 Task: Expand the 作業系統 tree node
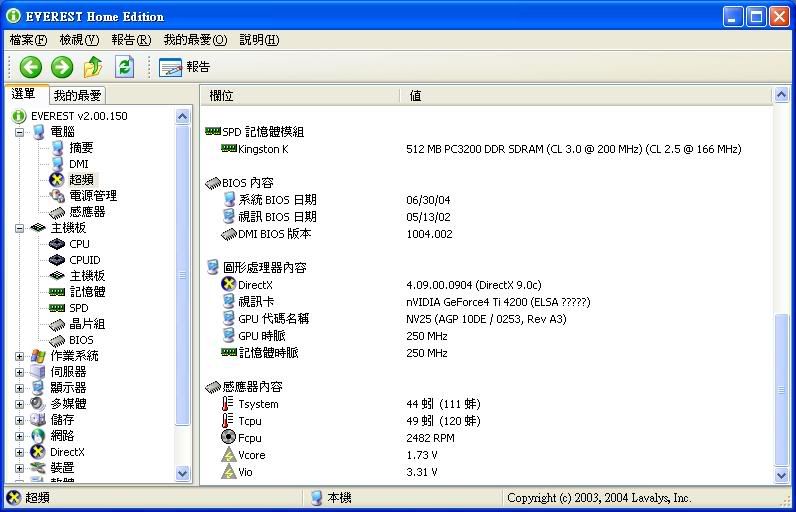pyautogui.click(x=19, y=356)
